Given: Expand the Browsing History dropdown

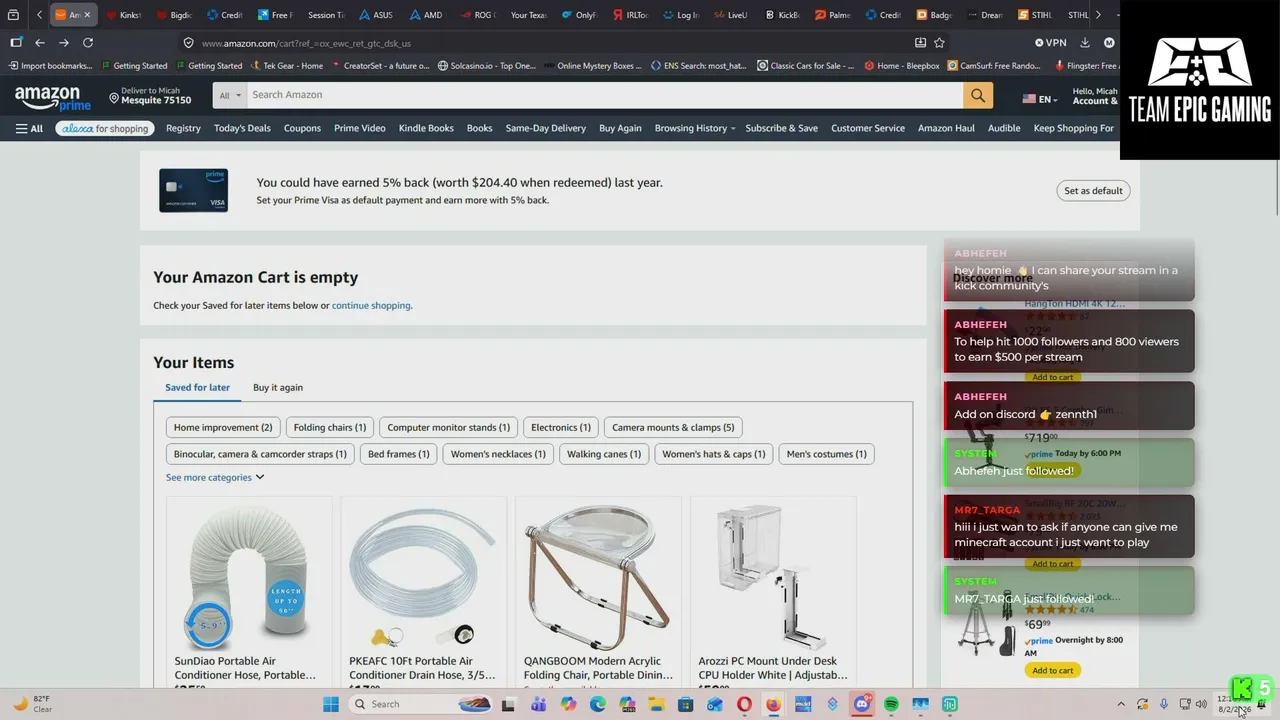Looking at the screenshot, I should pos(695,128).
